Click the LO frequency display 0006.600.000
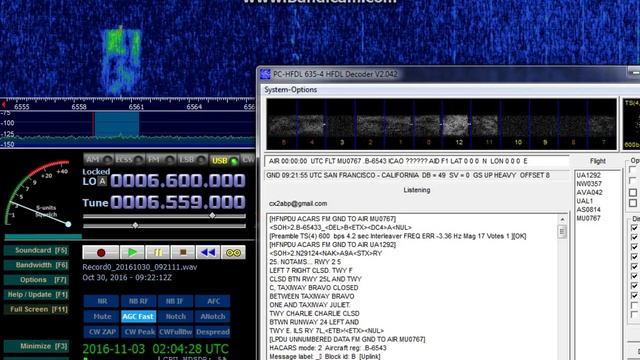This screenshot has height=360, width=640. coord(178,180)
